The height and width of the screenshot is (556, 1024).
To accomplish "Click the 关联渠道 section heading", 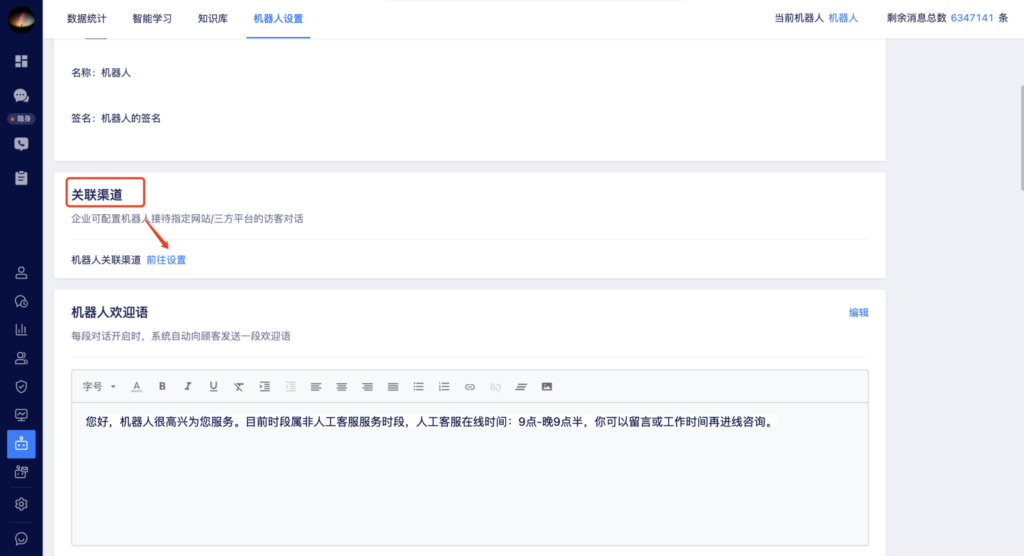I will coord(97,195).
